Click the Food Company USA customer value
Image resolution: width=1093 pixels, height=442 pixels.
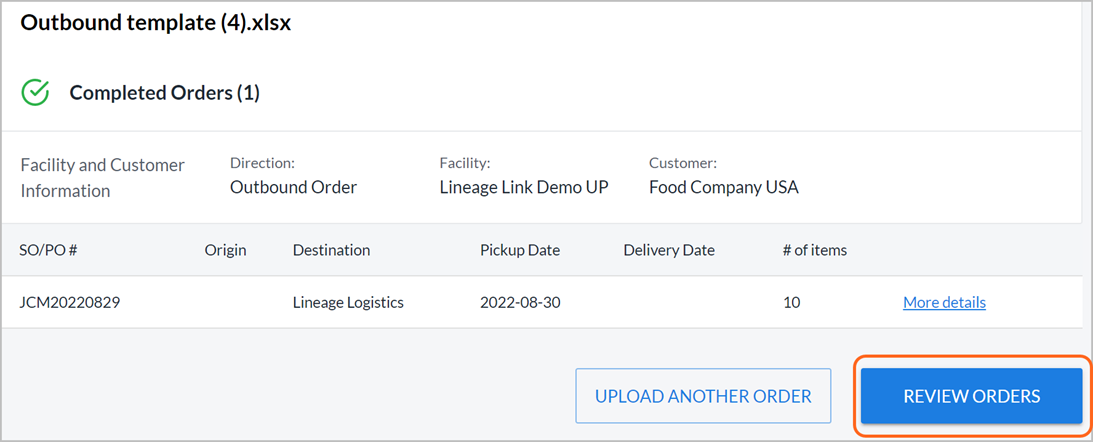(x=724, y=188)
